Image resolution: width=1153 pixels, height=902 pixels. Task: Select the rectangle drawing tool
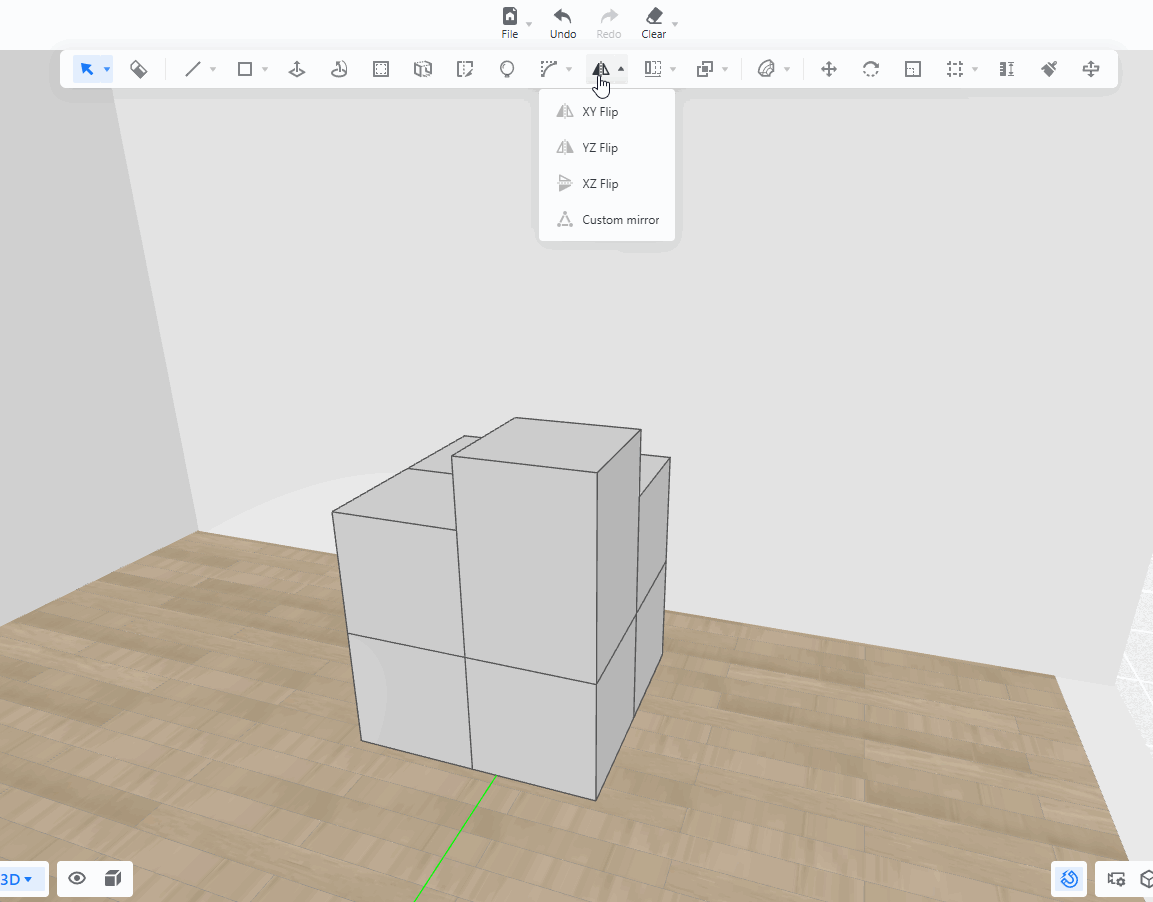[x=245, y=69]
